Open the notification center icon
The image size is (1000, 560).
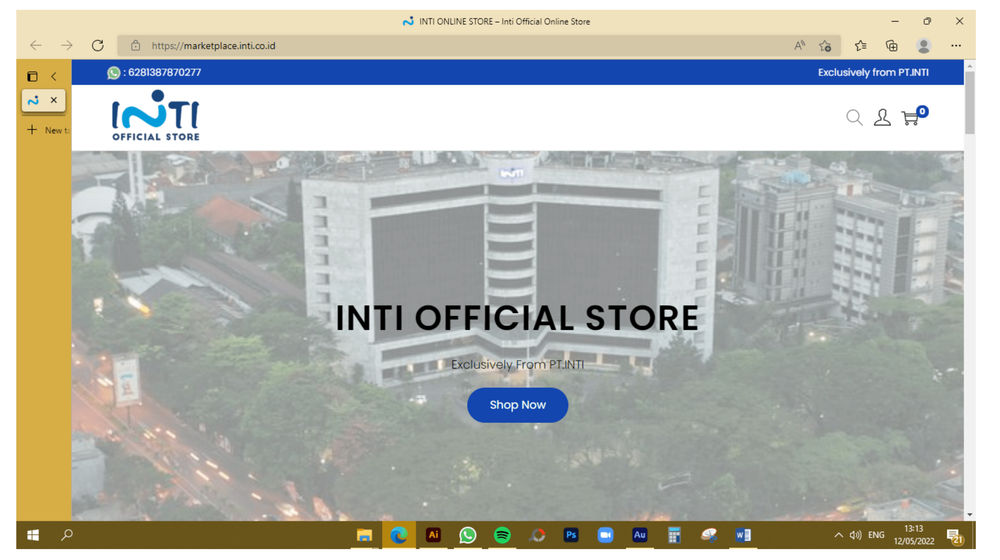[x=955, y=536]
